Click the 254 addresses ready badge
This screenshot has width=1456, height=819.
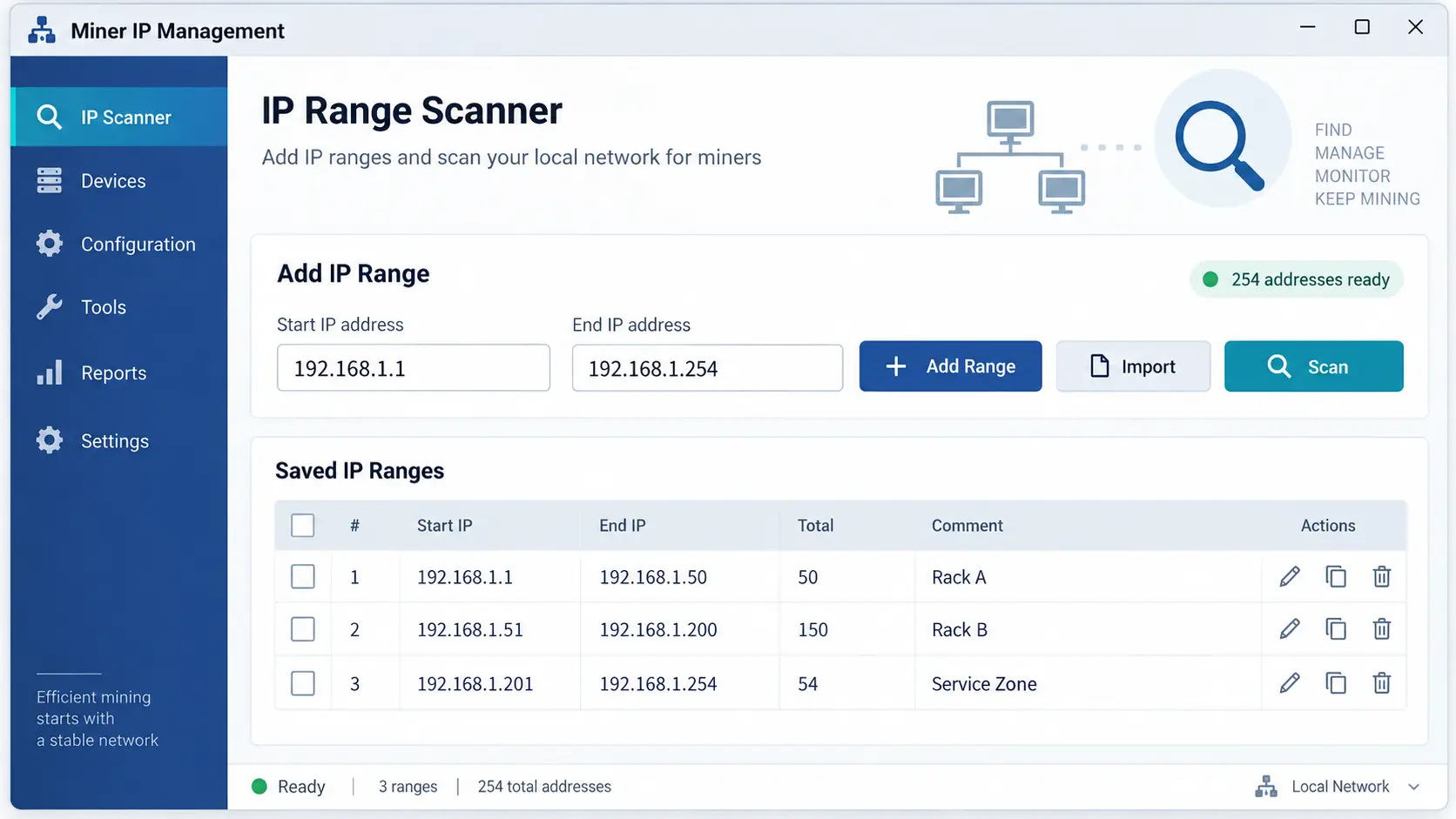pos(1297,279)
